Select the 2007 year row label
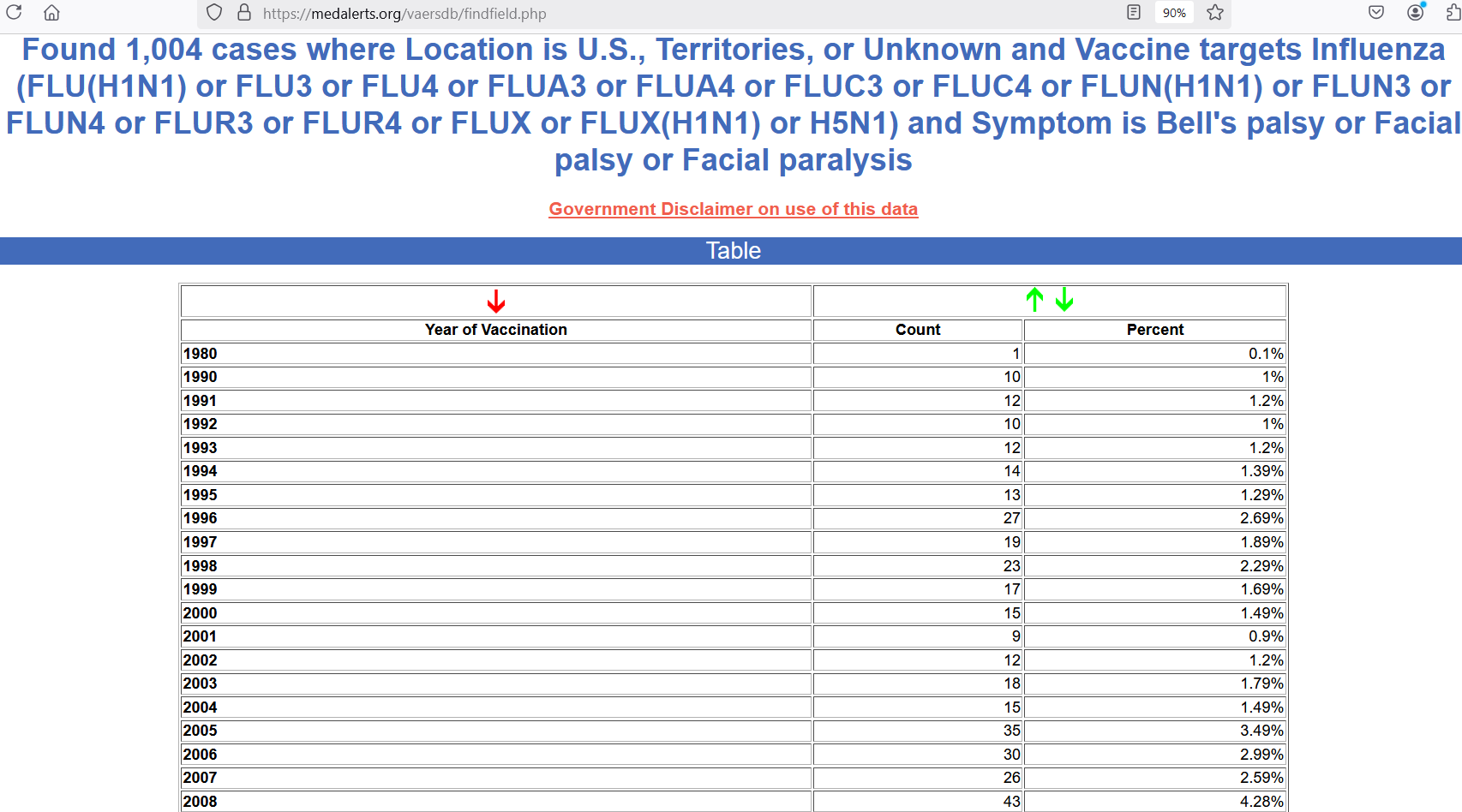The height and width of the screenshot is (812, 1462). pos(201,778)
